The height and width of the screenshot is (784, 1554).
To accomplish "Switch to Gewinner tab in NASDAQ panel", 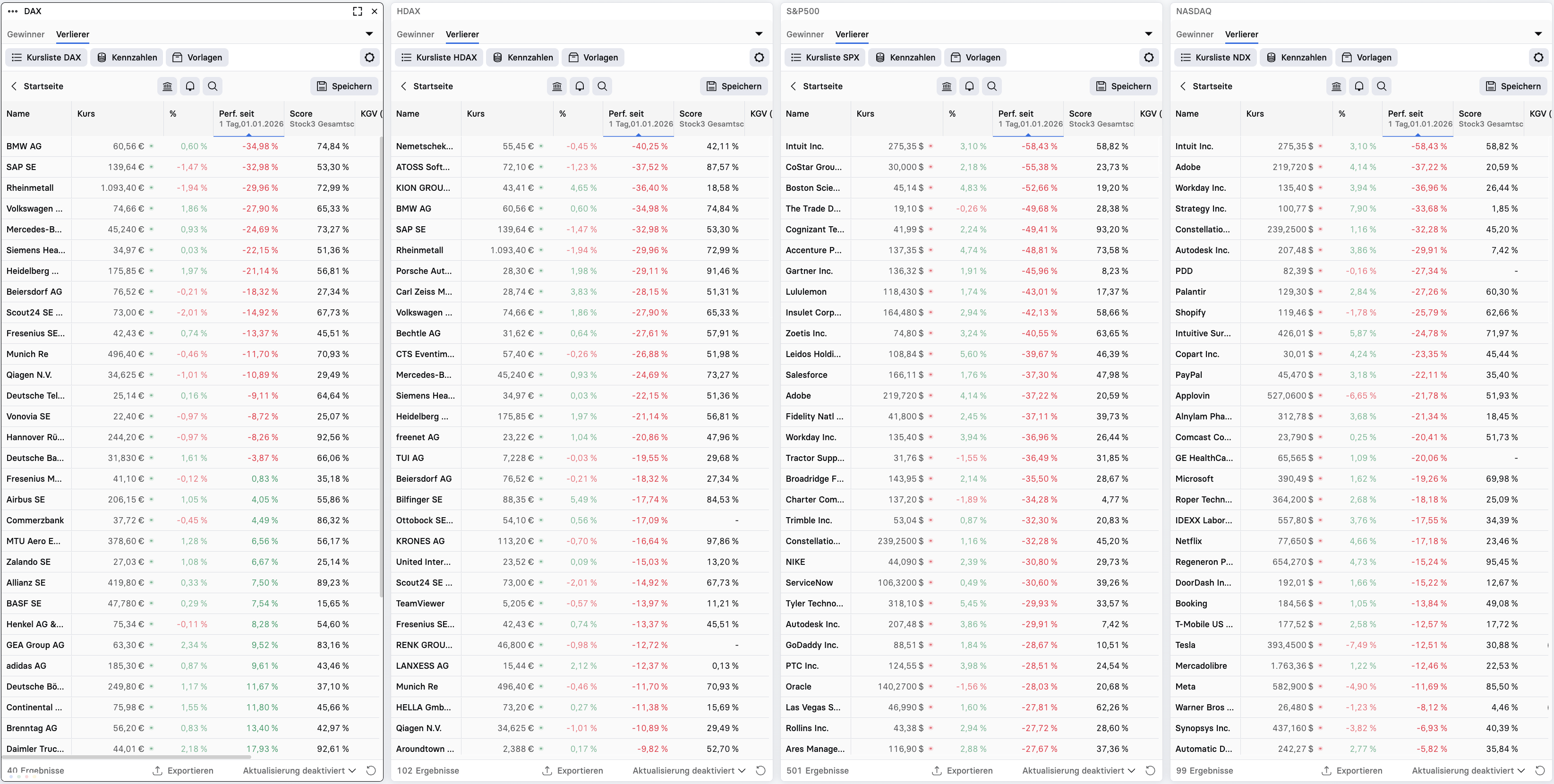I will 1195,34.
